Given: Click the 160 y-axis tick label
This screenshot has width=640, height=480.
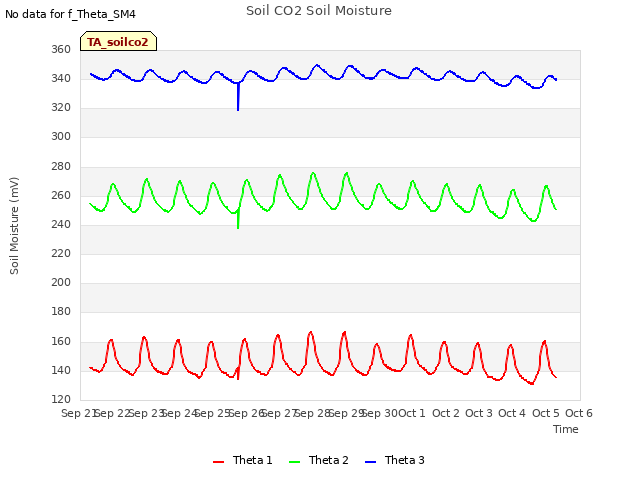Looking at the screenshot, I should click(61, 341).
